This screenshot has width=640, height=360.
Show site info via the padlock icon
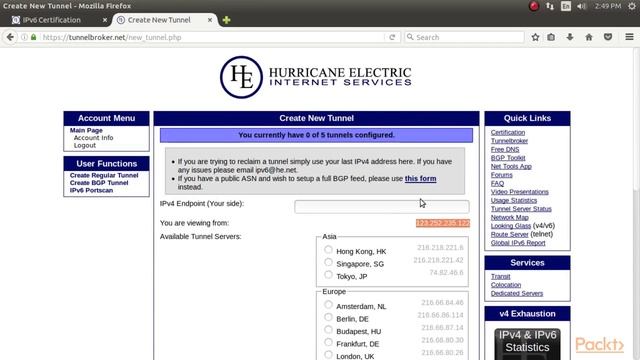coord(33,37)
